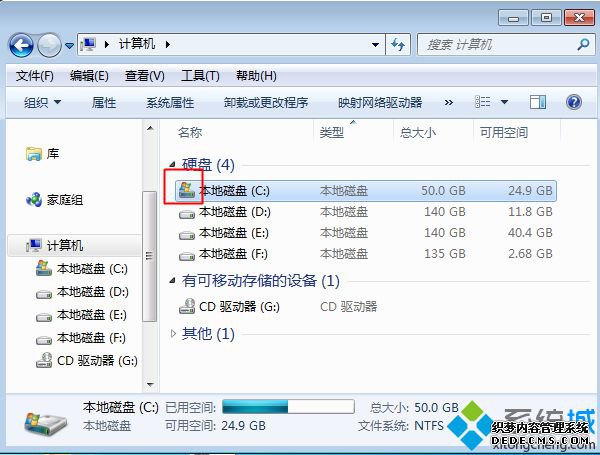The width and height of the screenshot is (600, 455).
Task: Sort by the 名称 column header
Action: [190, 133]
